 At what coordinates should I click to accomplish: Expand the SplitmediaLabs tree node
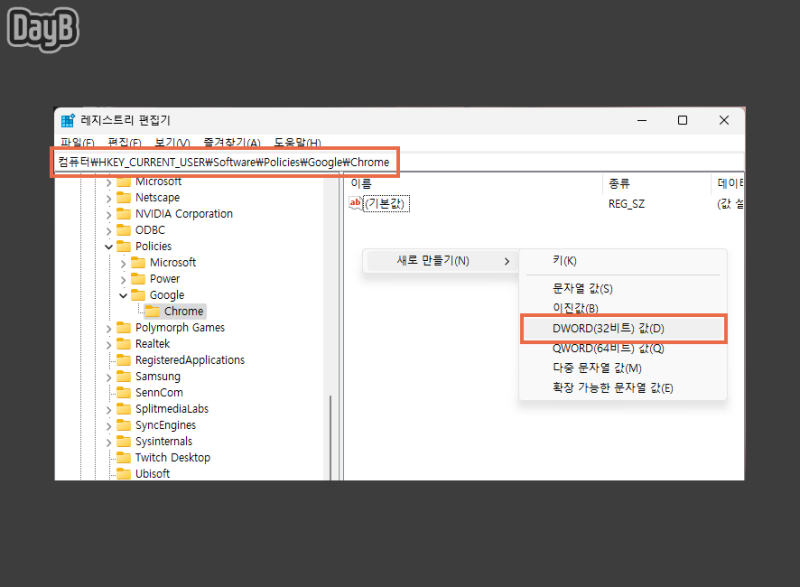click(x=109, y=410)
